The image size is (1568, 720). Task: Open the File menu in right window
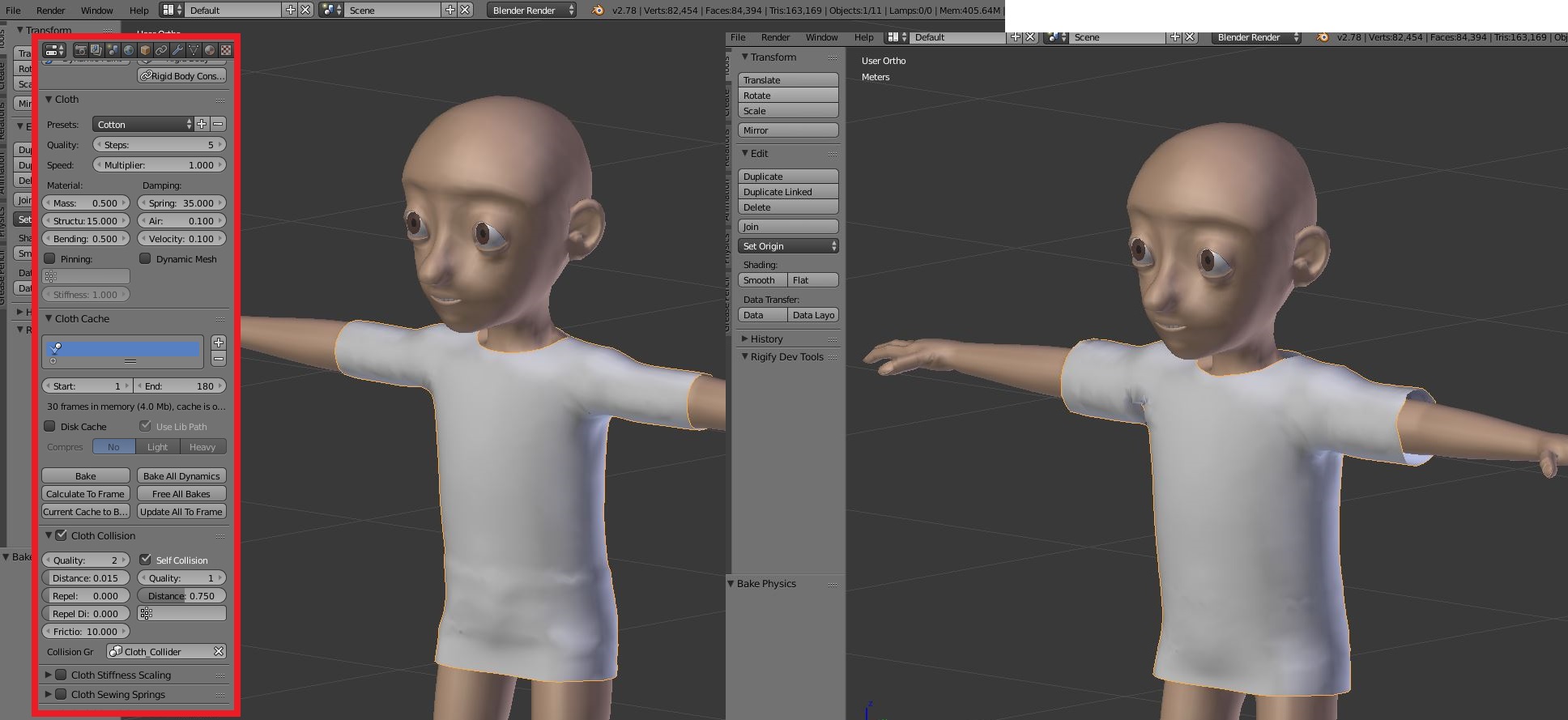[x=738, y=37]
